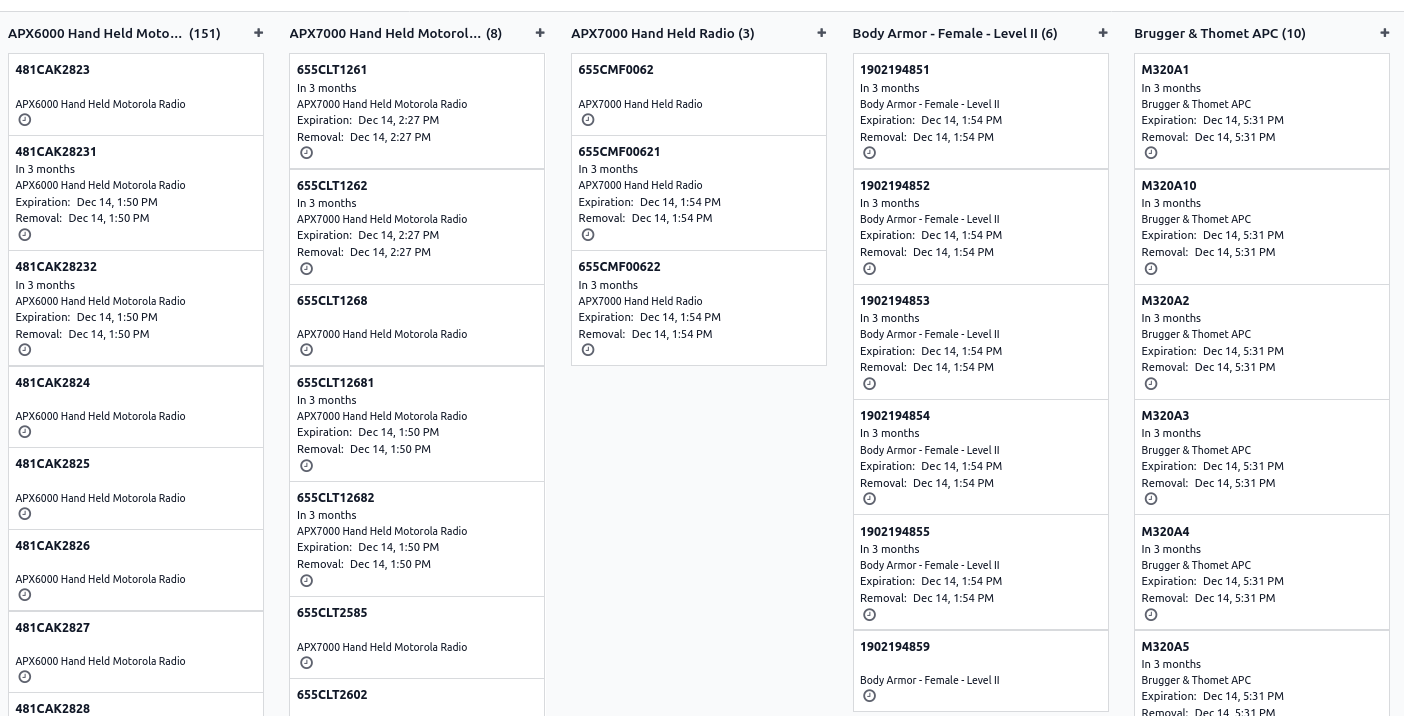Open activity clock on card M320A1
Screen dimensions: 1404x716
[1151, 153]
